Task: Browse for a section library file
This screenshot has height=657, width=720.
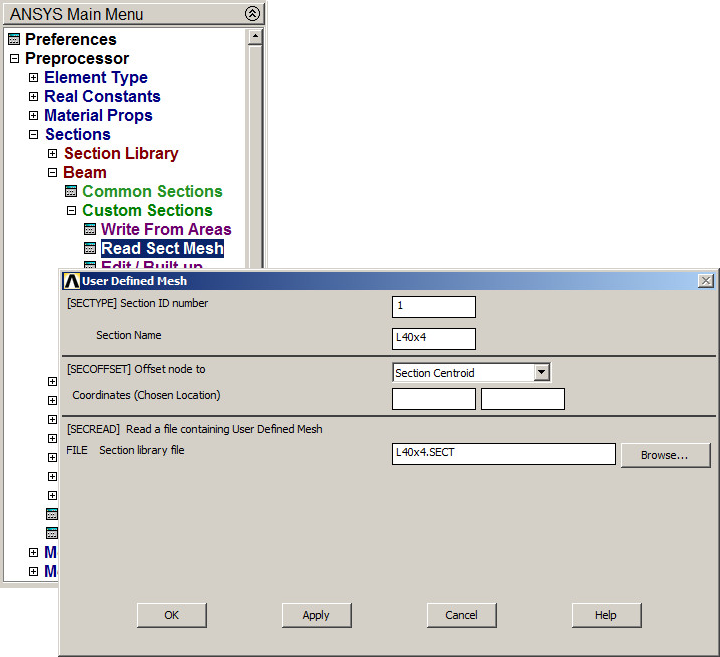Action: coord(665,455)
